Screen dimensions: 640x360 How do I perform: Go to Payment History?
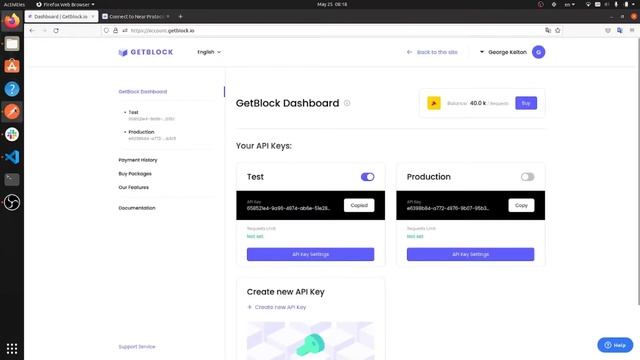(138, 160)
